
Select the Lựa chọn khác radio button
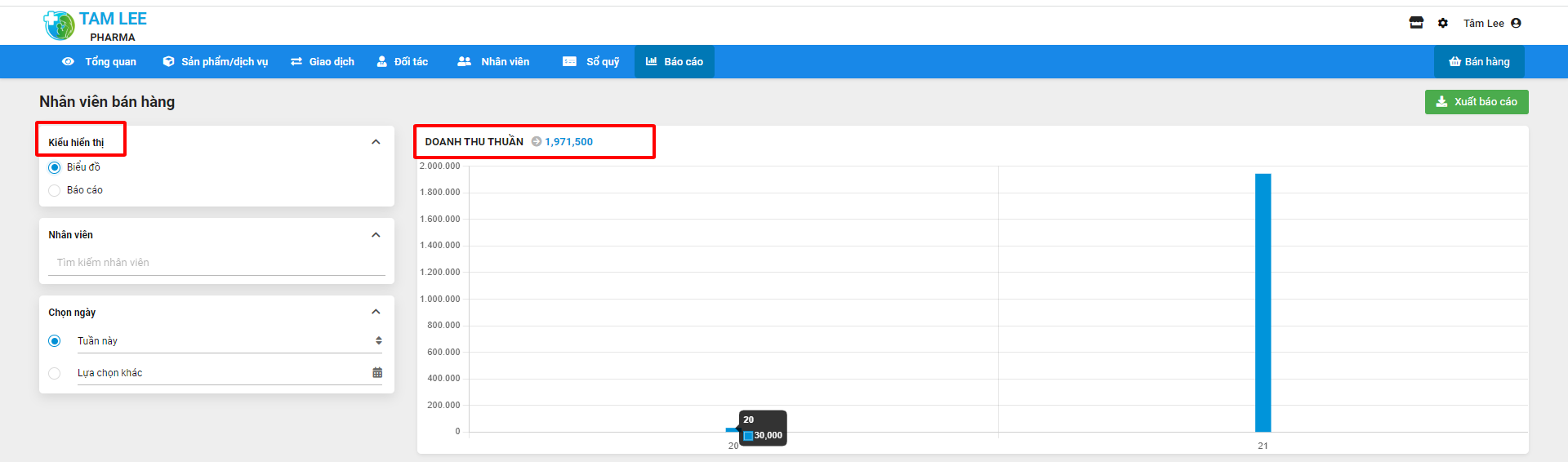(x=55, y=373)
